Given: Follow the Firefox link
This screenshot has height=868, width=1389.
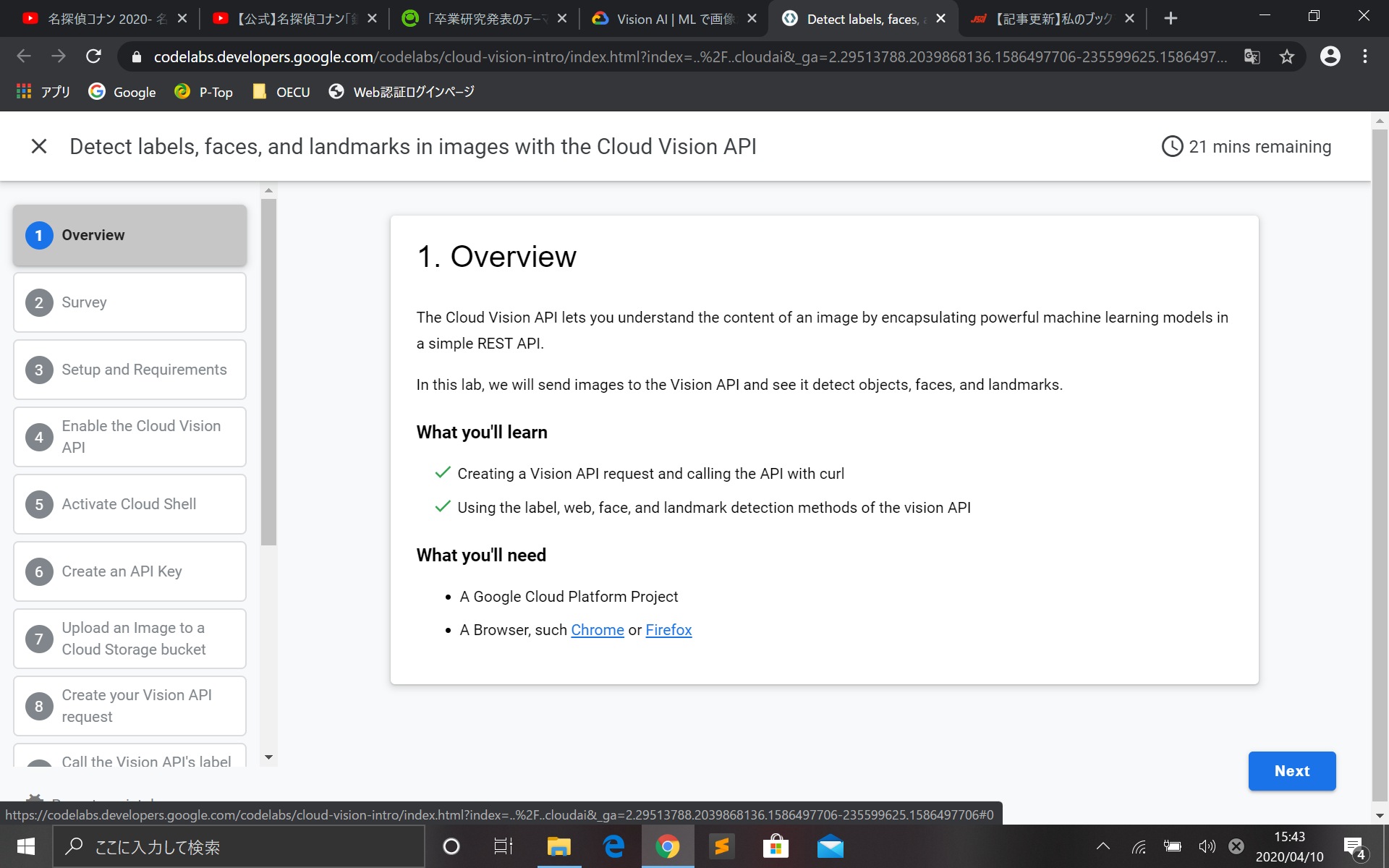Looking at the screenshot, I should 668,630.
